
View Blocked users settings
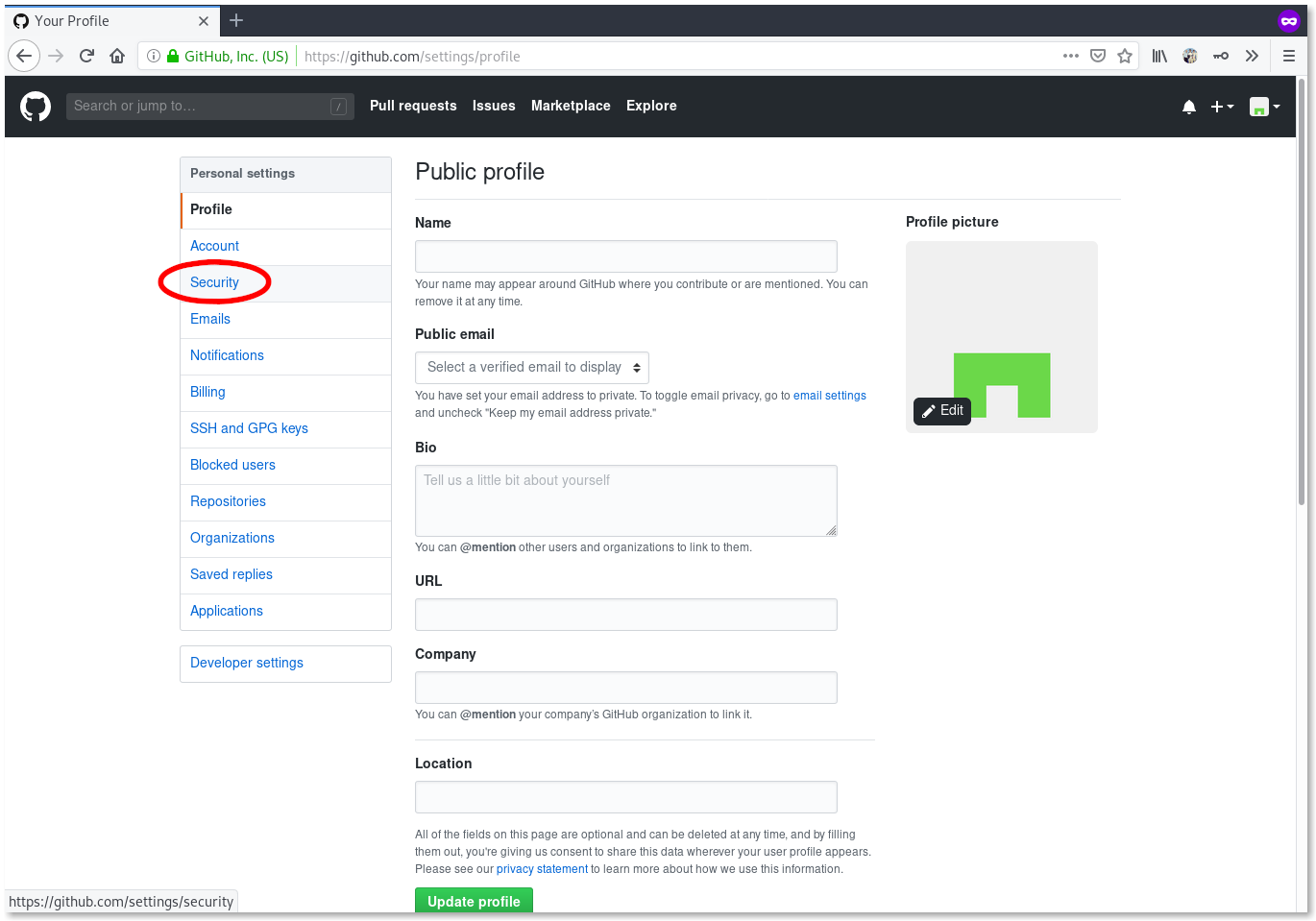[285, 466]
